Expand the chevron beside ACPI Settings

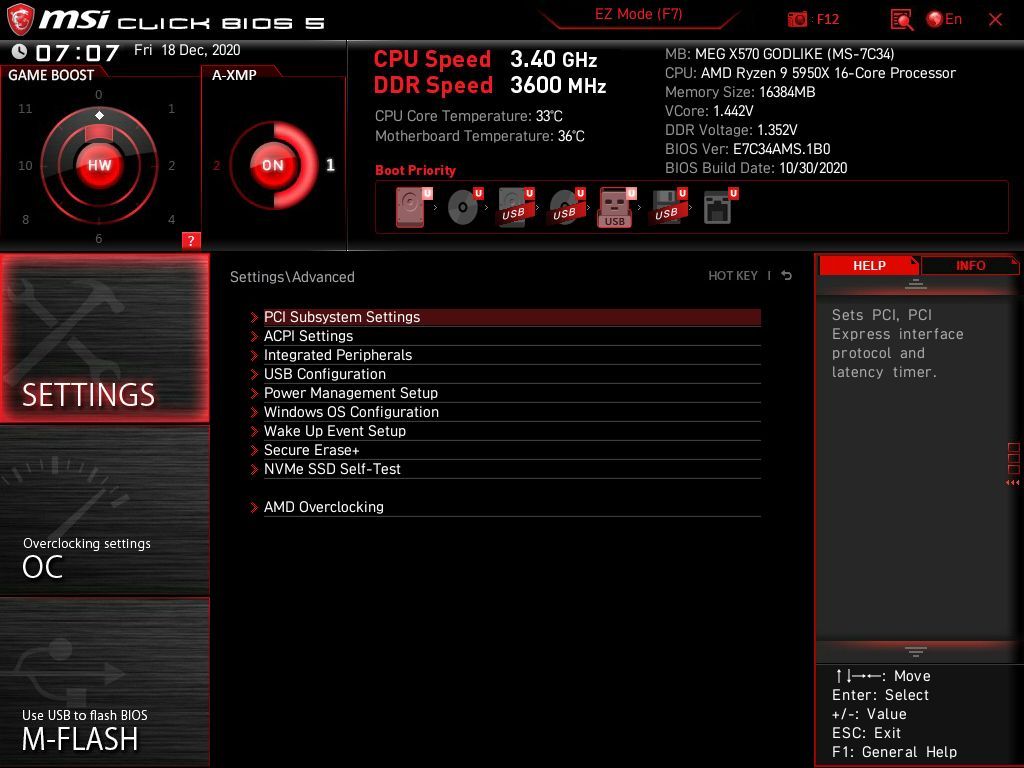(254, 336)
